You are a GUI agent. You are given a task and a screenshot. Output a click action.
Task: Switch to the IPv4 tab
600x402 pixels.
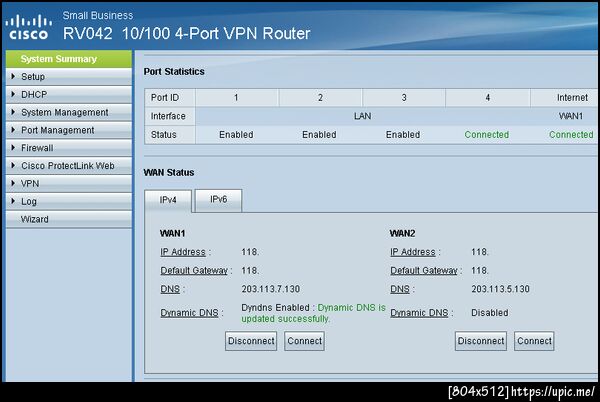click(168, 200)
